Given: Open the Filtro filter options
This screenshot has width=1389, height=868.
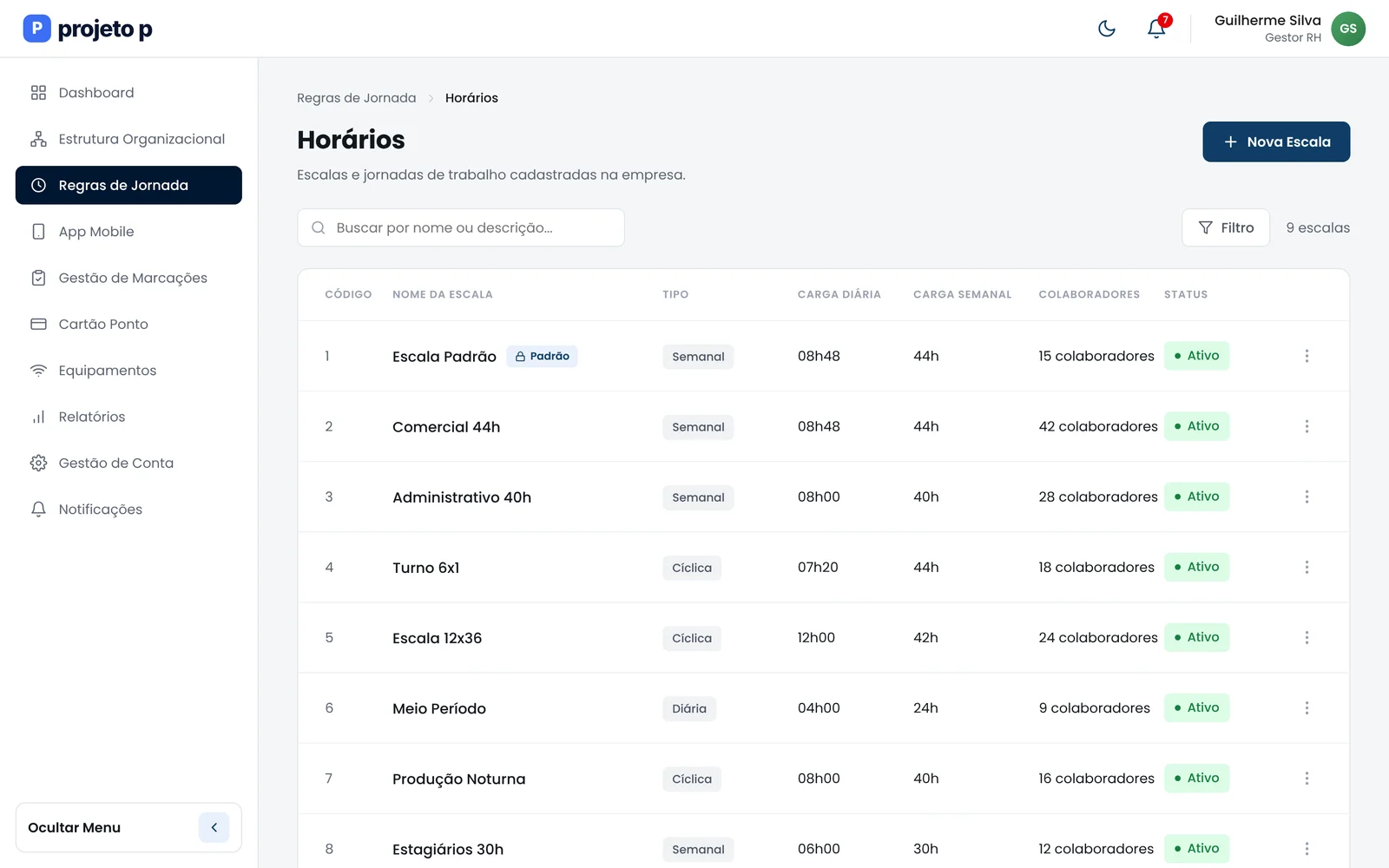Looking at the screenshot, I should coord(1226,227).
